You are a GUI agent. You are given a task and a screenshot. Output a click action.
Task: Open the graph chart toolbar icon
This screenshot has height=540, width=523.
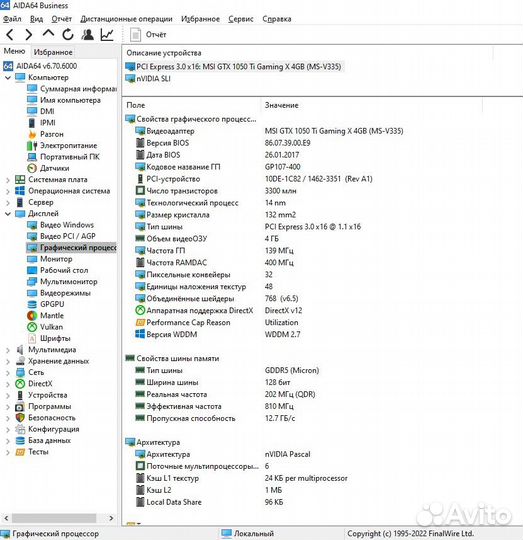pos(107,34)
